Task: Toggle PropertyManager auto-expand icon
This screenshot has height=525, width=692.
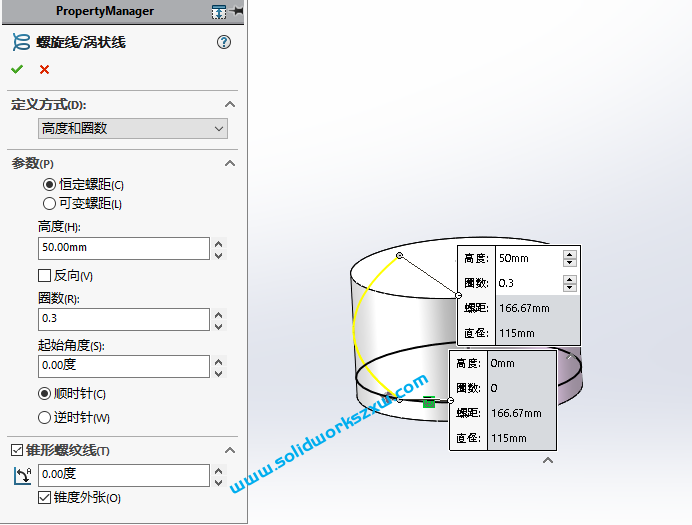Action: 218,12
